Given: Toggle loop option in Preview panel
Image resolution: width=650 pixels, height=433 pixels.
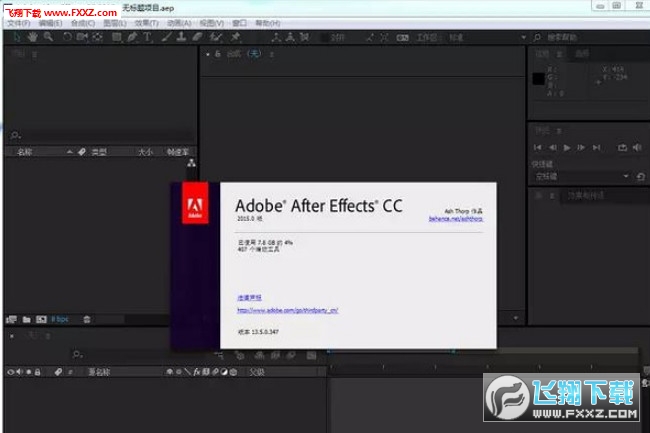Looking at the screenshot, I should (623, 147).
